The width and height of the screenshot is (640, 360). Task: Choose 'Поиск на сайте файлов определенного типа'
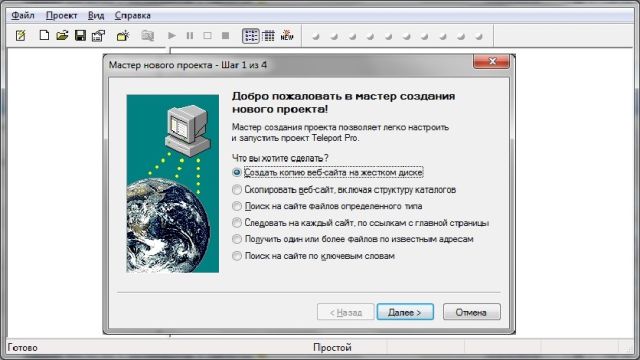click(327, 206)
